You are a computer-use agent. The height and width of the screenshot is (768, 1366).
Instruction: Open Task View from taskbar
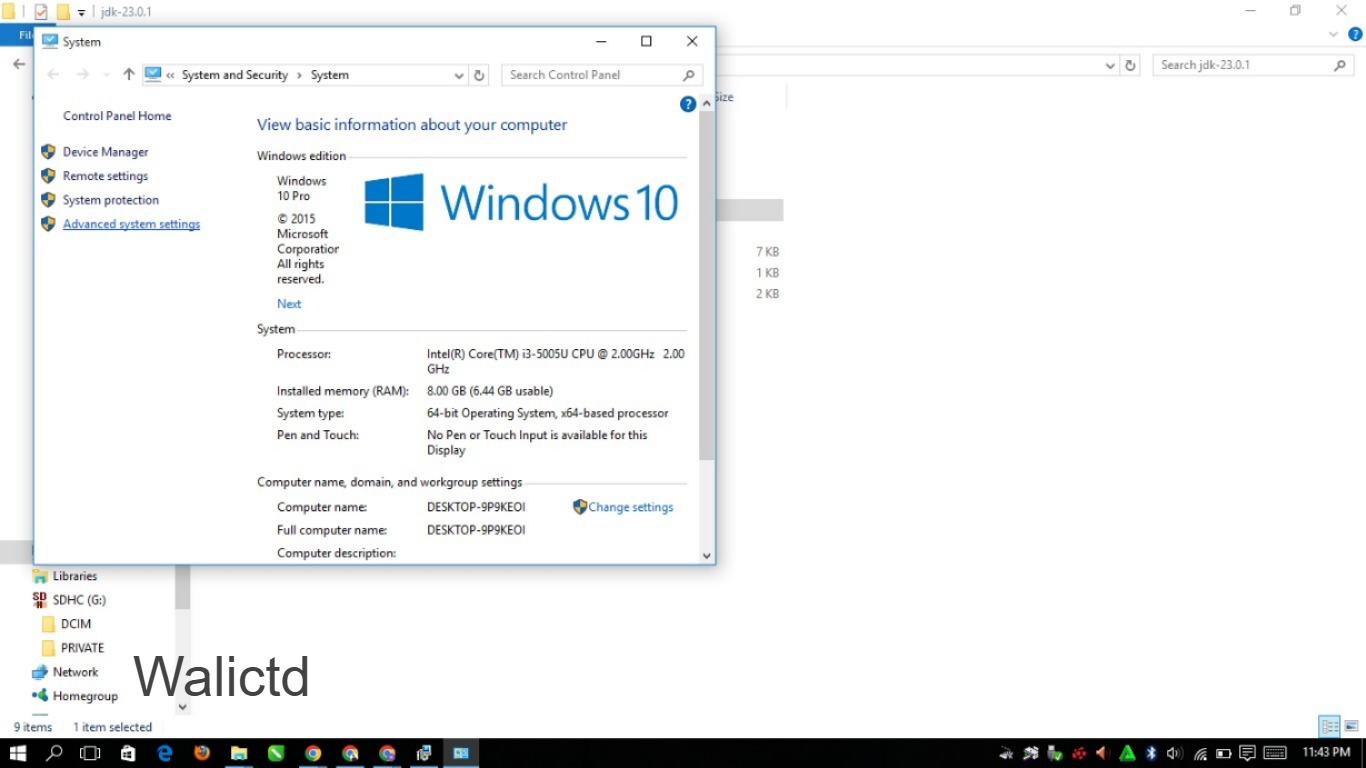pos(91,753)
